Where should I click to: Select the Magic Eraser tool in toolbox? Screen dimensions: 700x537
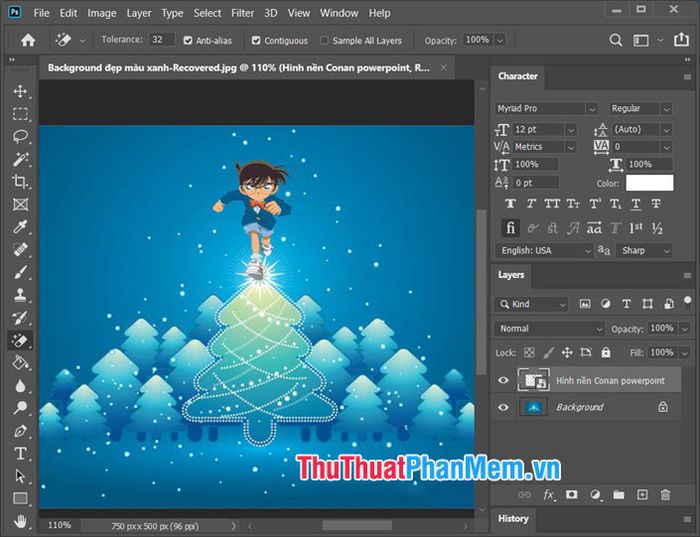tap(20, 341)
